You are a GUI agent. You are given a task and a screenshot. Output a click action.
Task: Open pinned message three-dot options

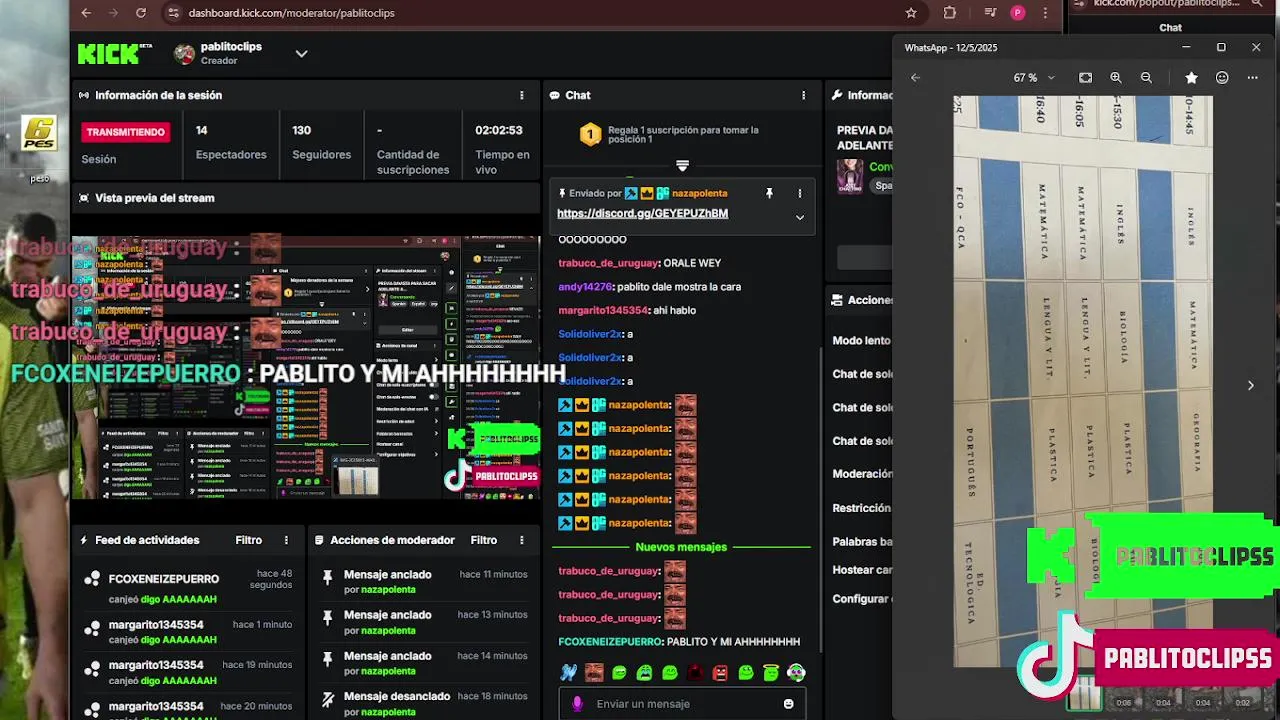(x=799, y=193)
